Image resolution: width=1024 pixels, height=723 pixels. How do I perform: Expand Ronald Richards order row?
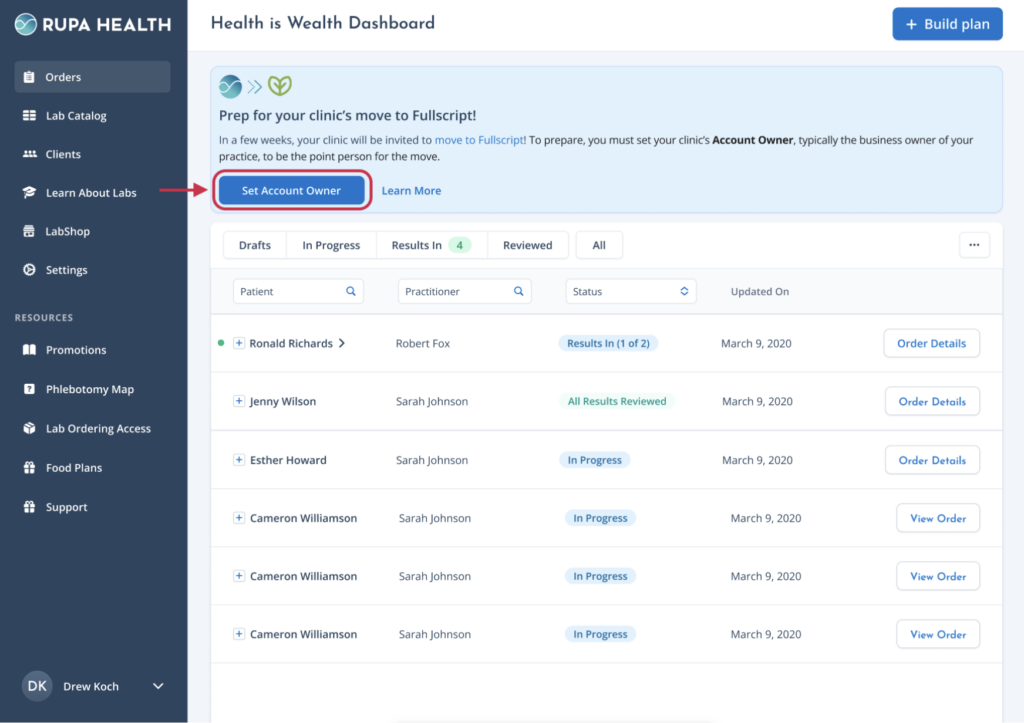(239, 342)
